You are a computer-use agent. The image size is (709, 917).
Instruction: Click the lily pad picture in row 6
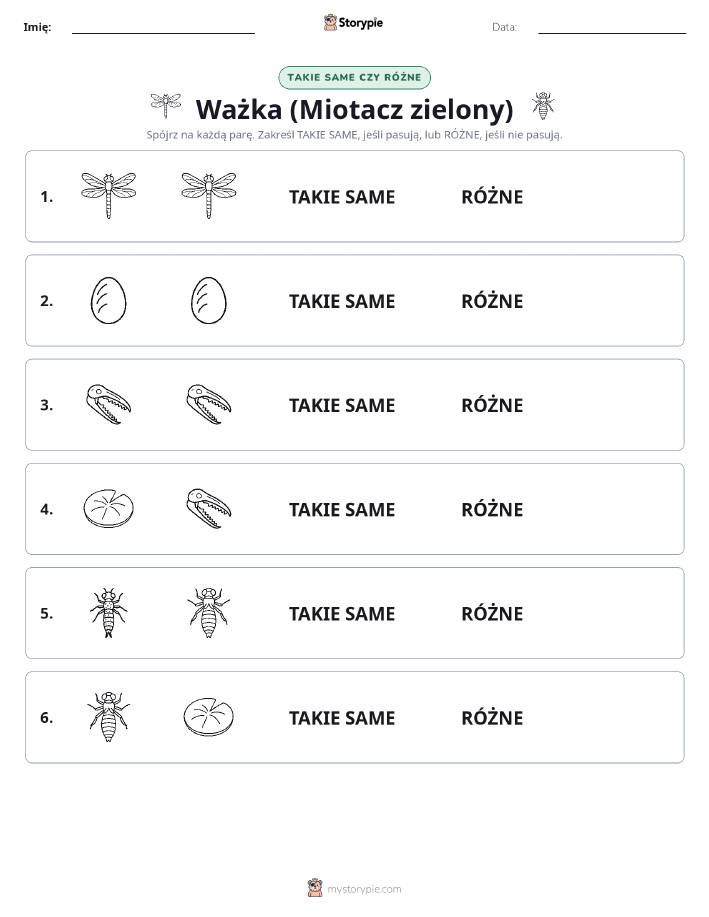coord(209,716)
